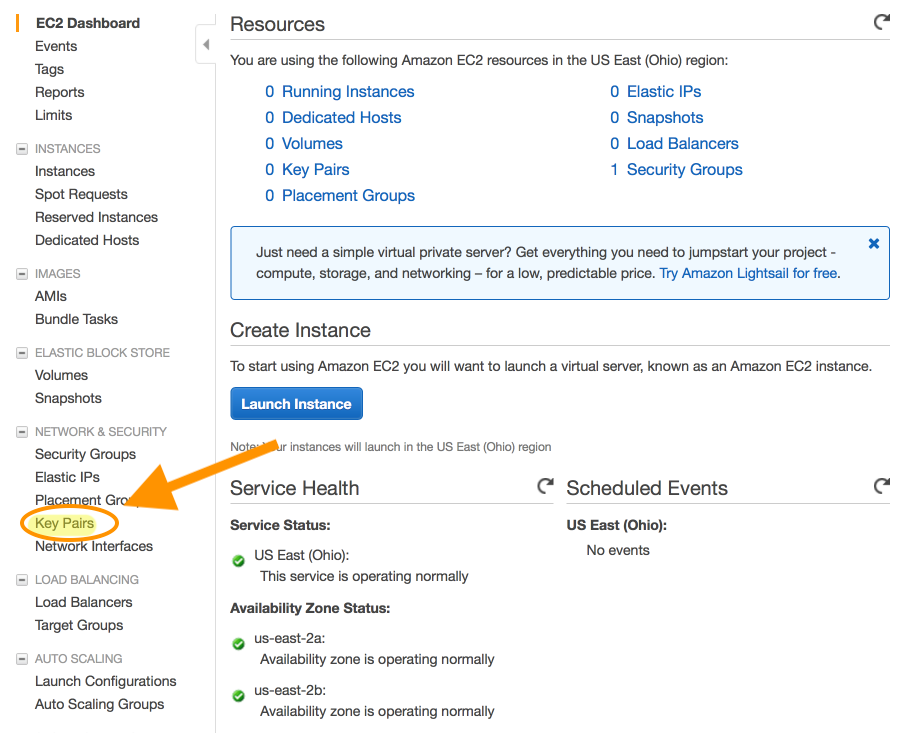Click the Launch Instance button
905x733 pixels.
coord(296,403)
